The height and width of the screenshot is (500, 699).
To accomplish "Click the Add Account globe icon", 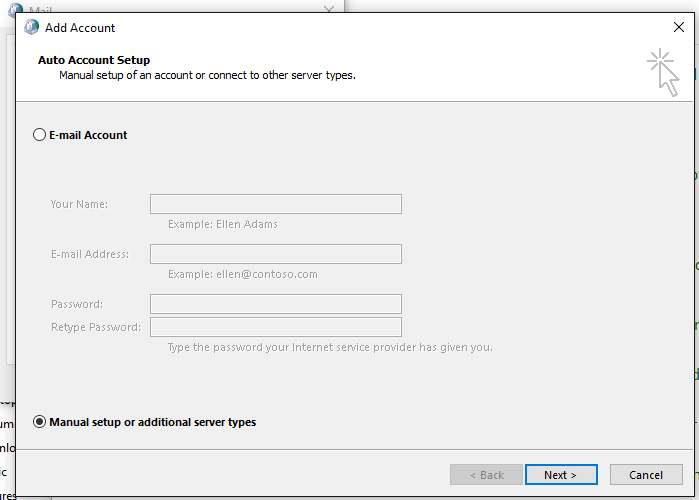I will point(31,28).
